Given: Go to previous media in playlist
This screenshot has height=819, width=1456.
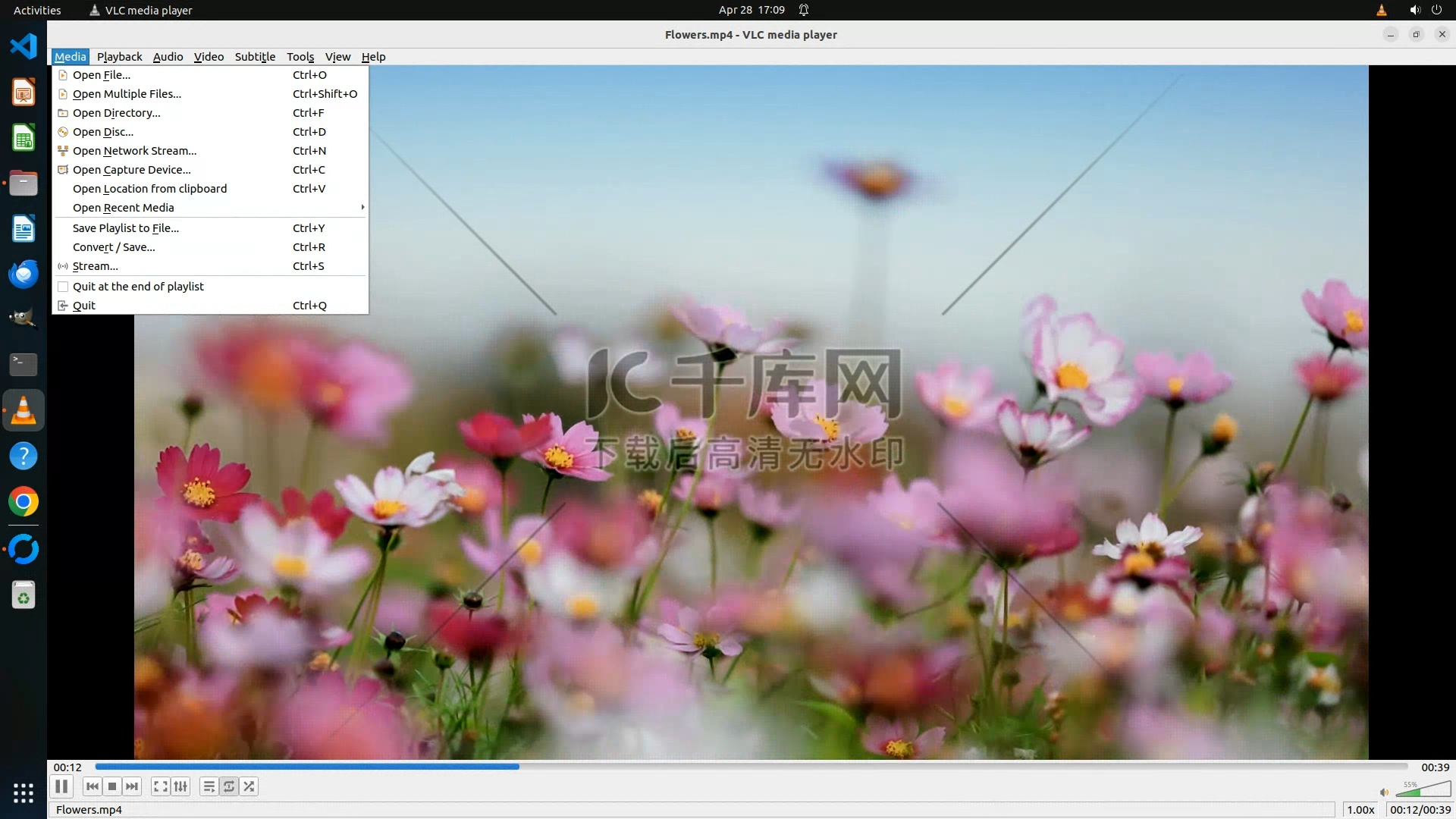Looking at the screenshot, I should click(x=92, y=786).
